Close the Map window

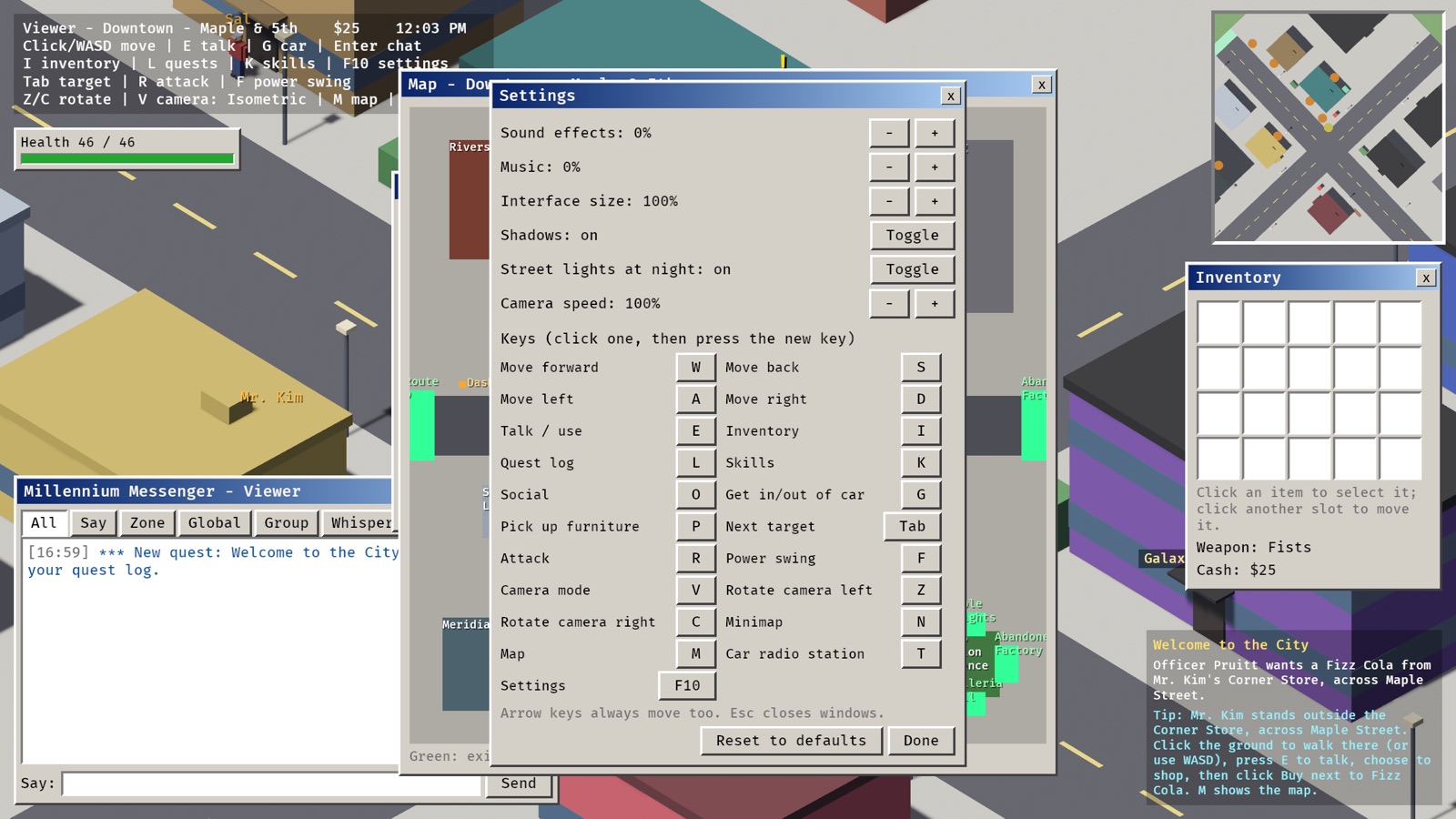click(x=1041, y=85)
